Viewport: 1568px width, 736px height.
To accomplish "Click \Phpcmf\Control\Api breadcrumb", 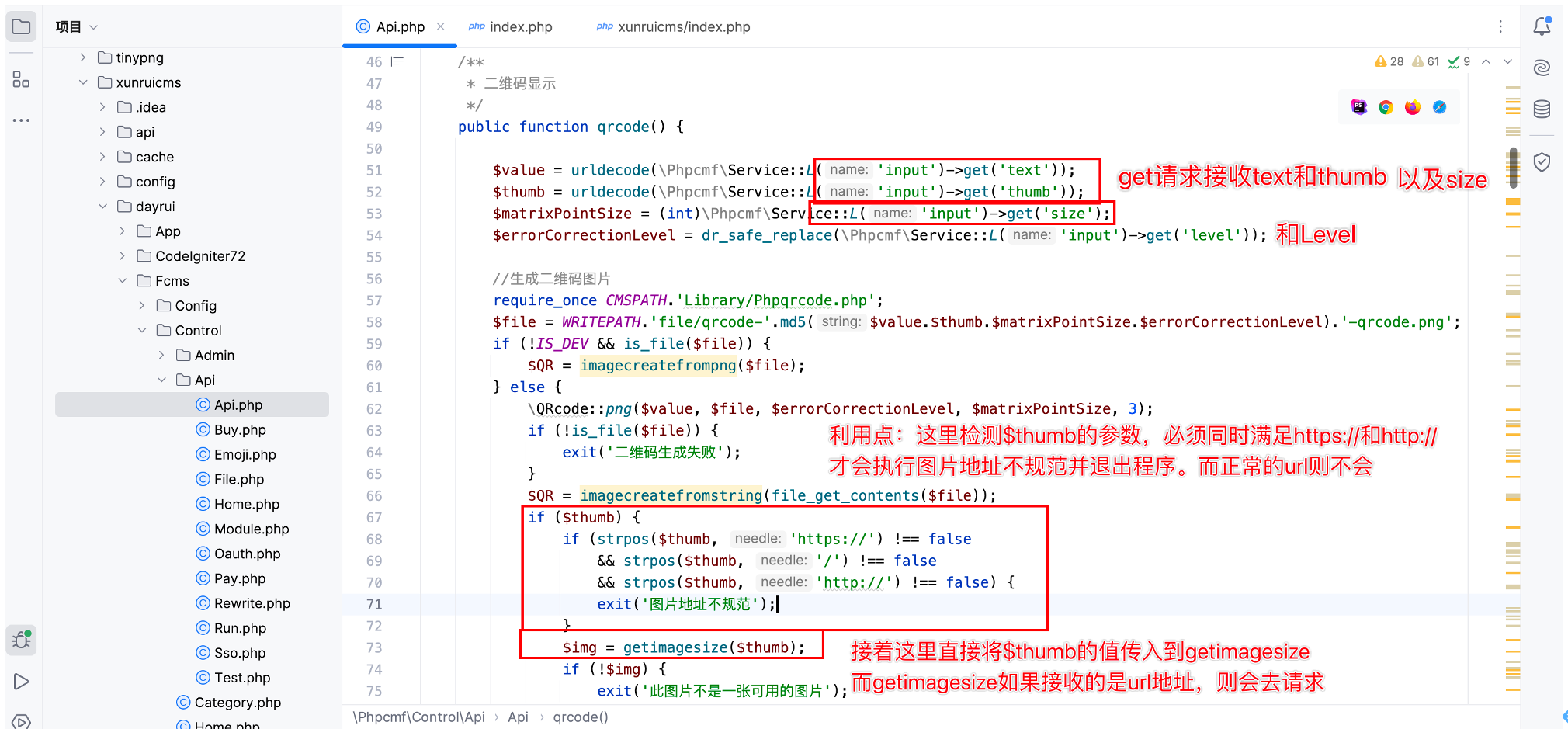I will point(419,717).
